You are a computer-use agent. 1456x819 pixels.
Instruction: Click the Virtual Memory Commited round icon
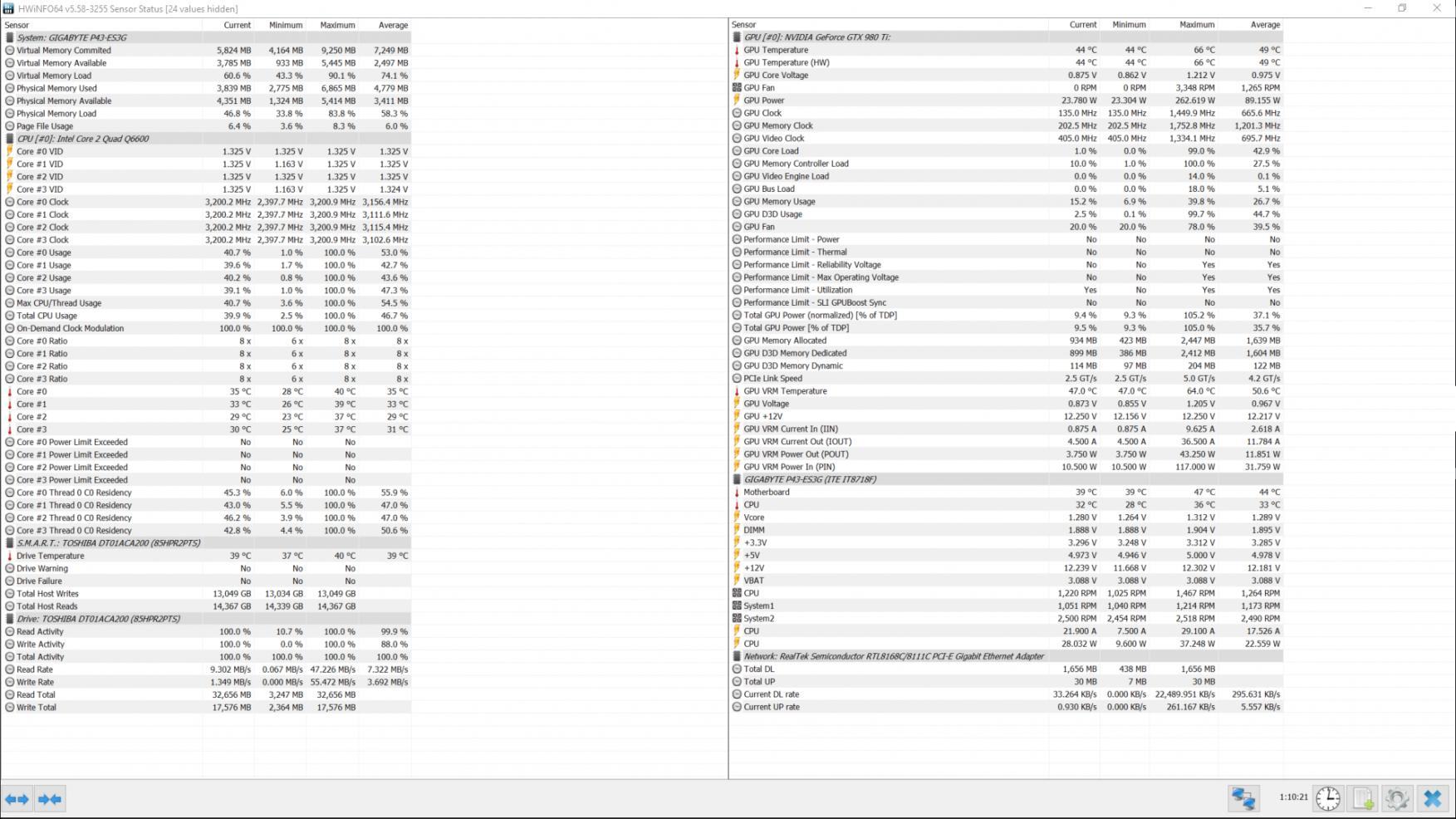click(x=10, y=50)
